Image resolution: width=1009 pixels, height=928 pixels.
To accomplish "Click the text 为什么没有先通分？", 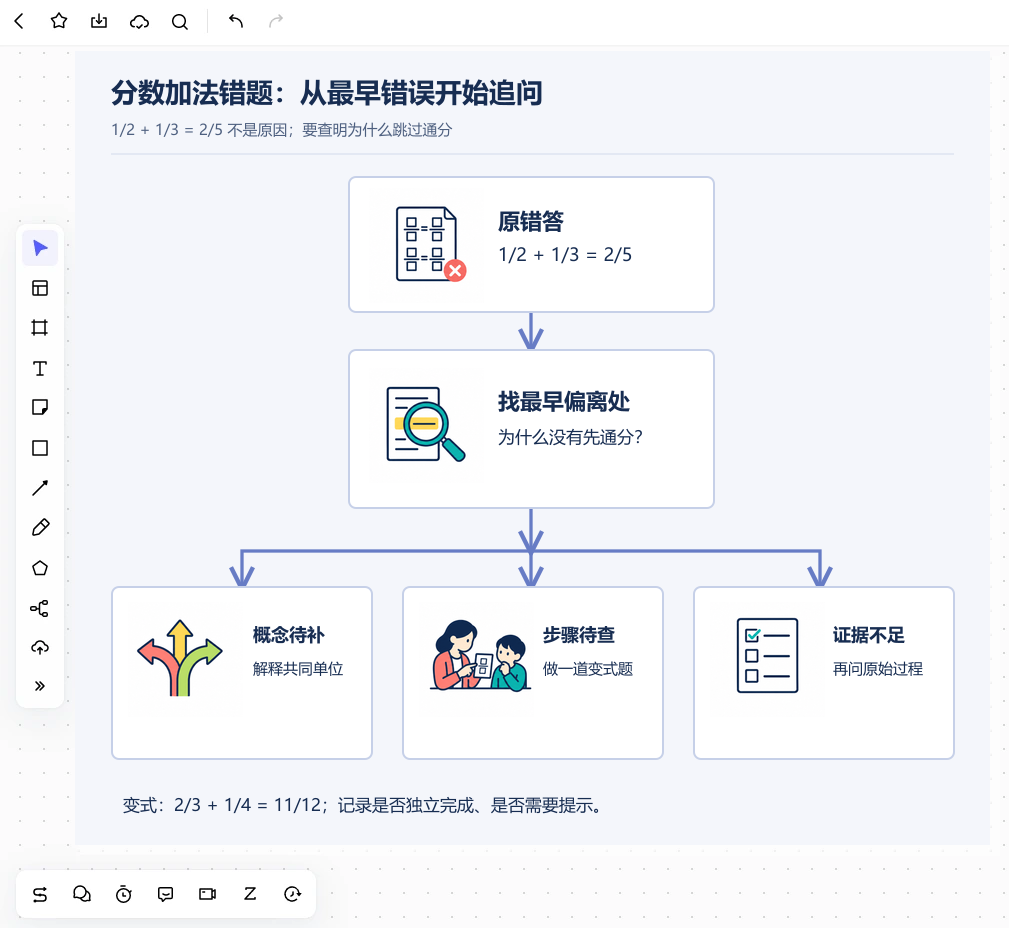I will point(570,438).
